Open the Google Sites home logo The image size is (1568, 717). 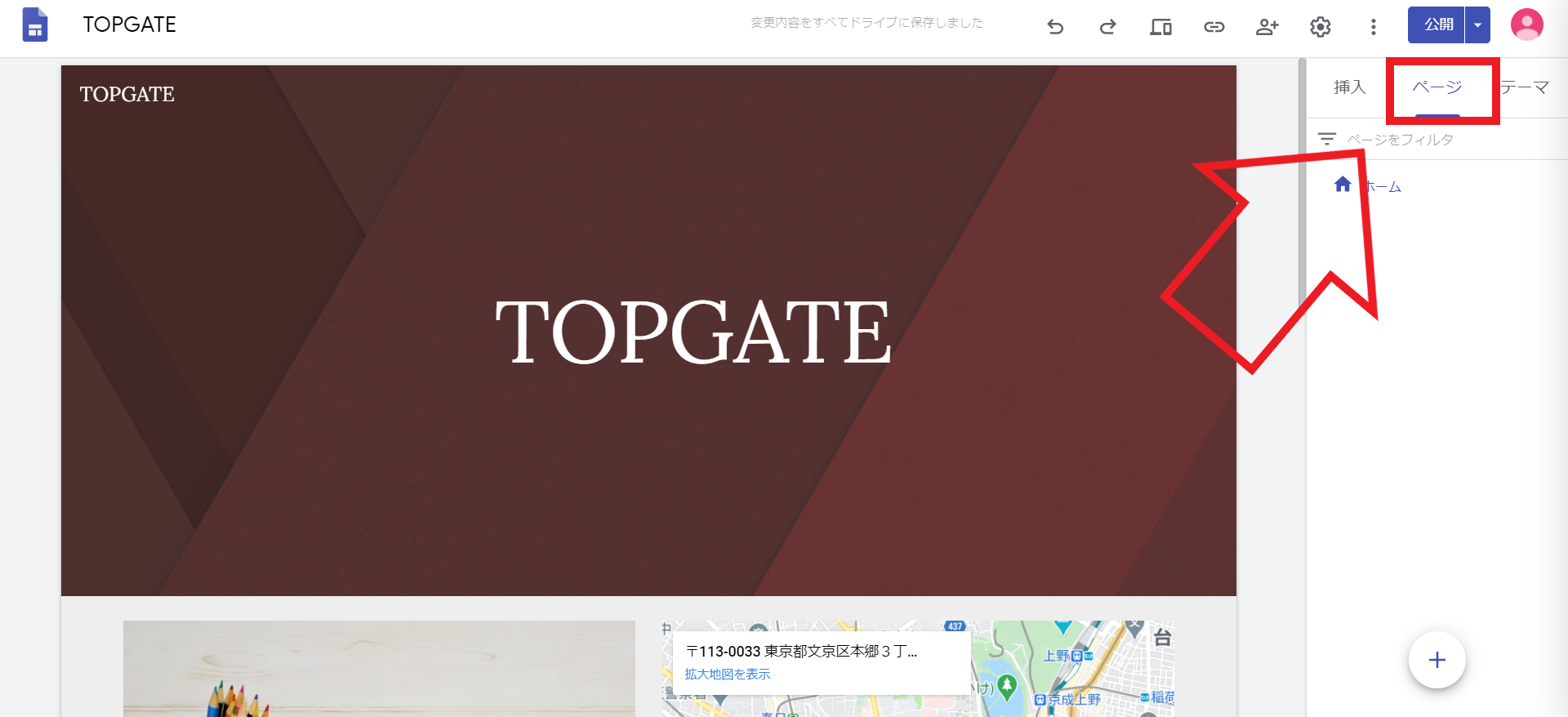[34, 24]
